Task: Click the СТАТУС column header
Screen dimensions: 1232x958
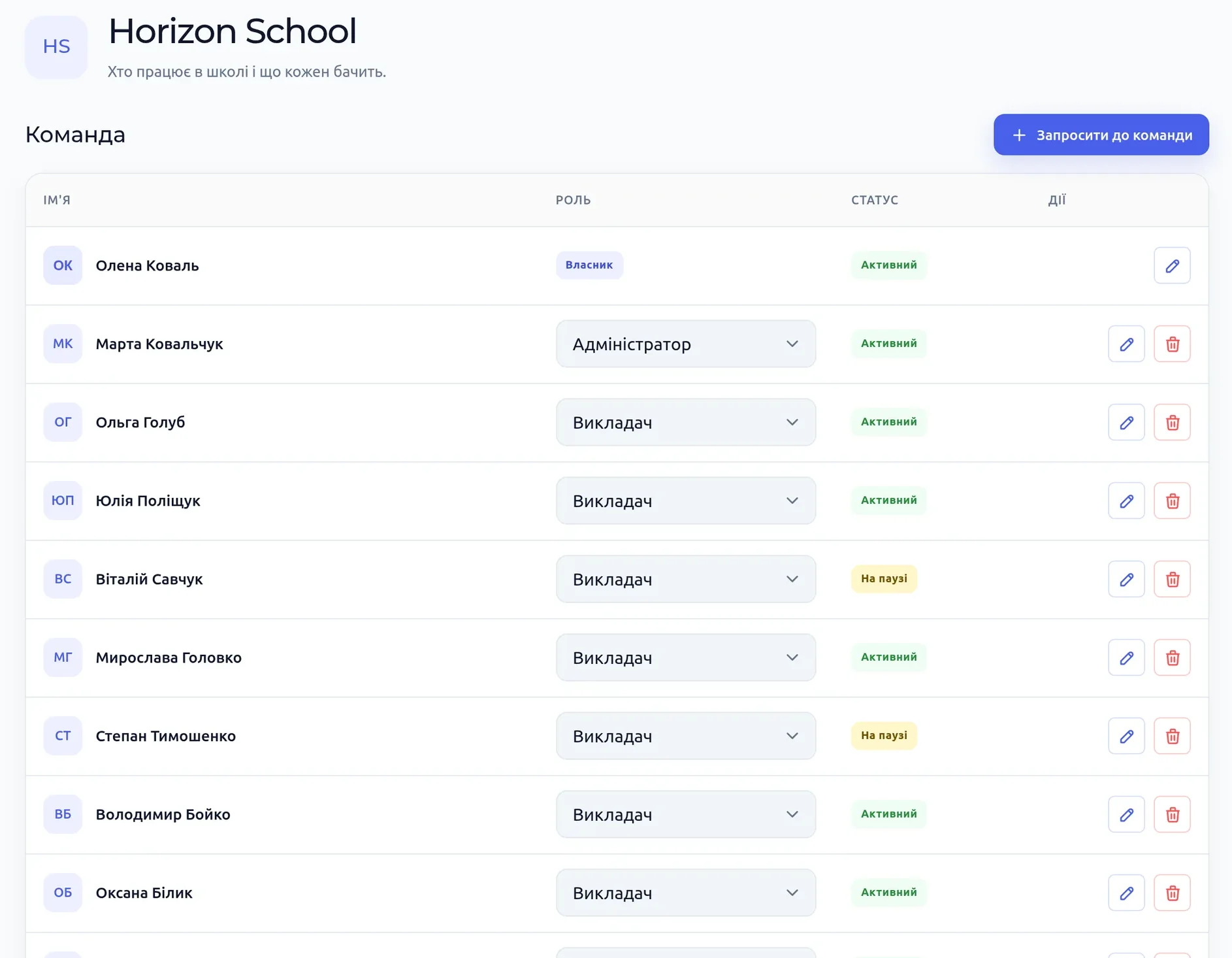Action: pyautogui.click(x=875, y=200)
